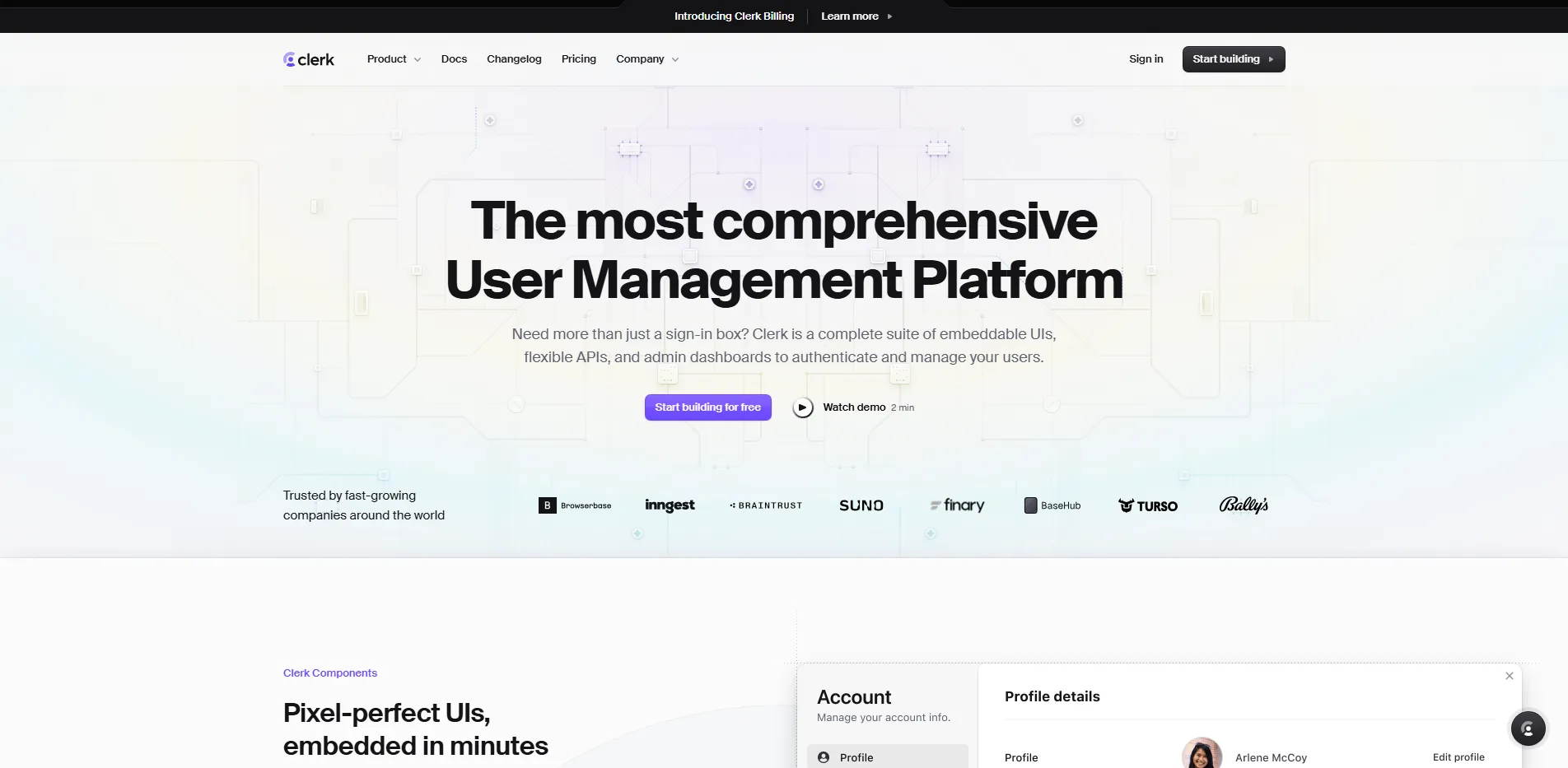Click the Browserbase company logo
Viewport: 1568px width, 768px height.
click(x=575, y=505)
